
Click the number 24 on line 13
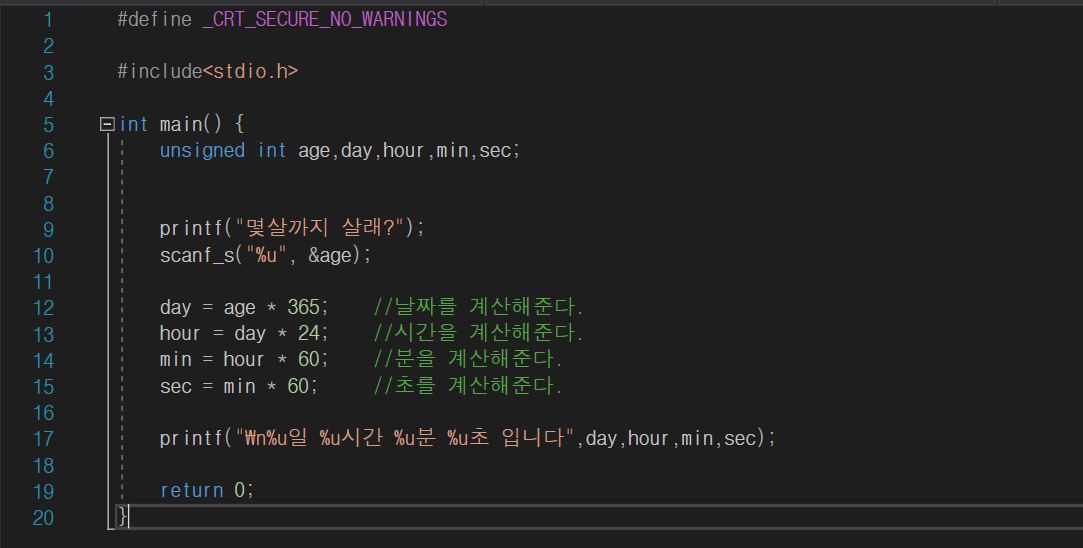[x=309, y=333]
